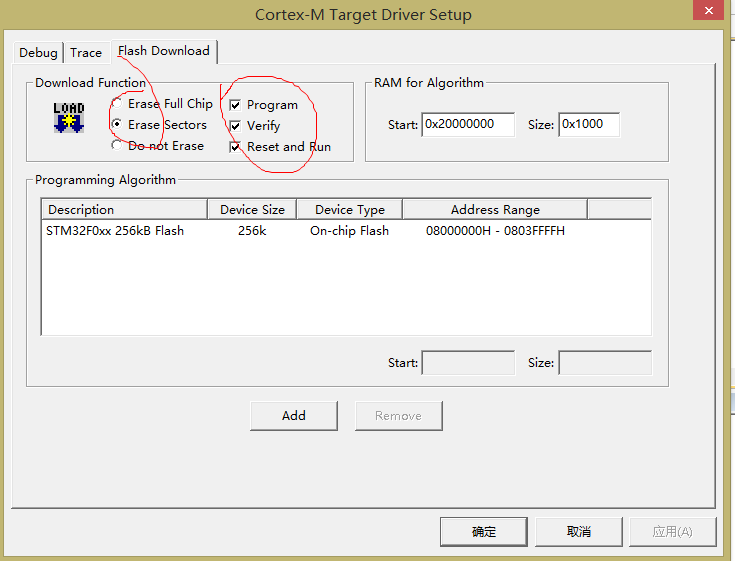The image size is (735, 561).
Task: Click the Add algorithm button
Action: 294,416
